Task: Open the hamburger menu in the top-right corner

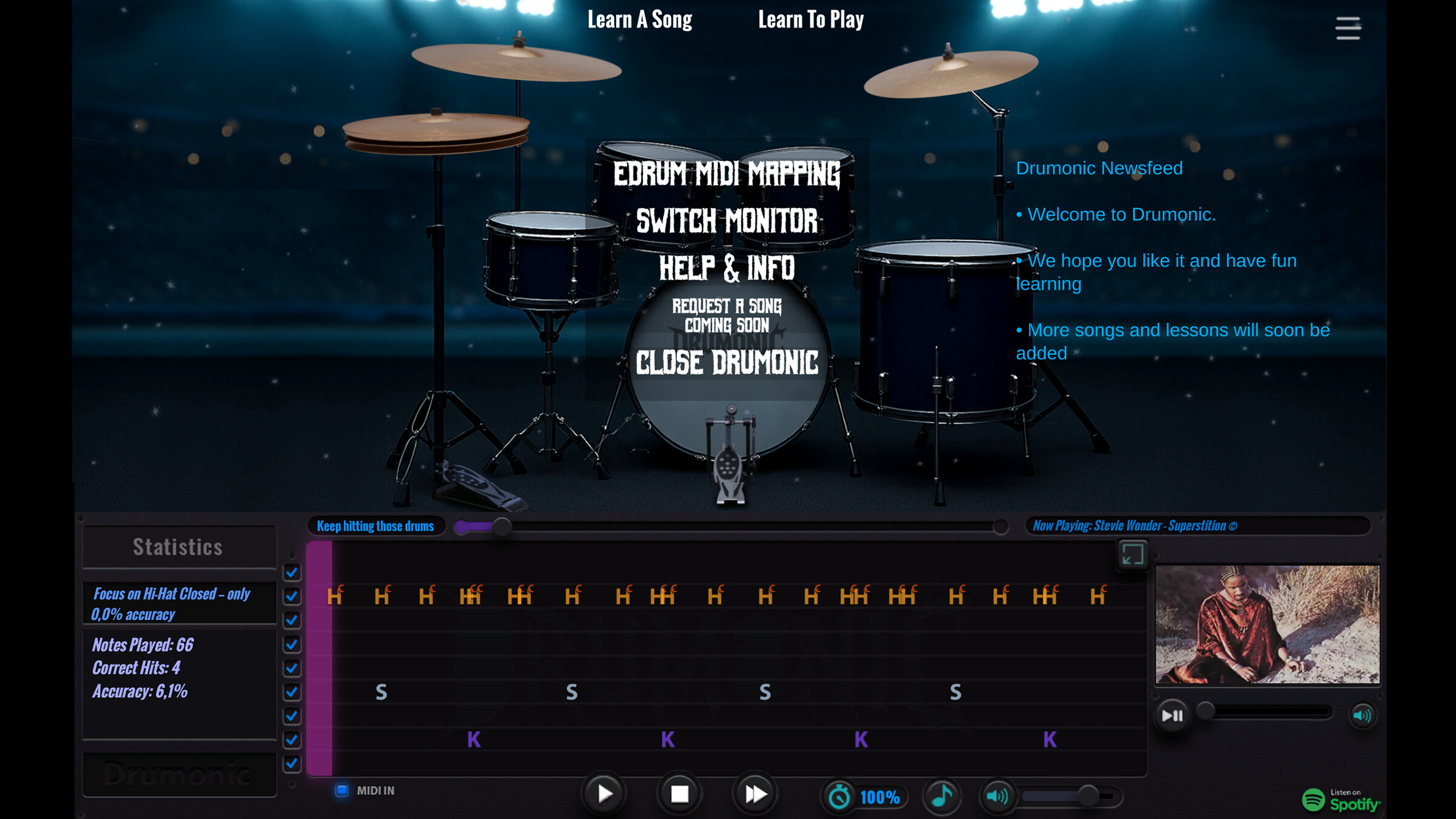Action: click(x=1348, y=28)
